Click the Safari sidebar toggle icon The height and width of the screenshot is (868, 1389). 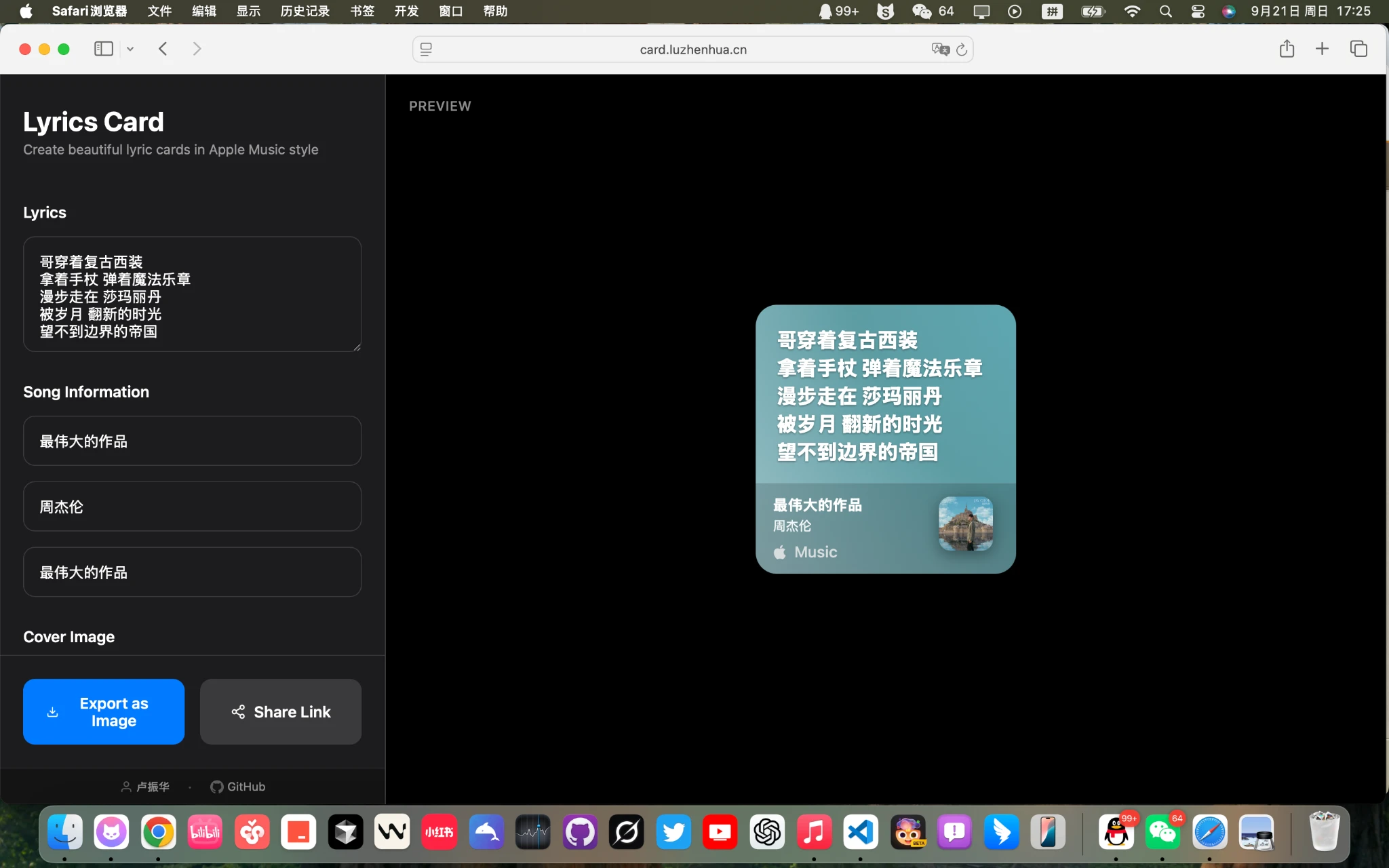click(x=103, y=49)
